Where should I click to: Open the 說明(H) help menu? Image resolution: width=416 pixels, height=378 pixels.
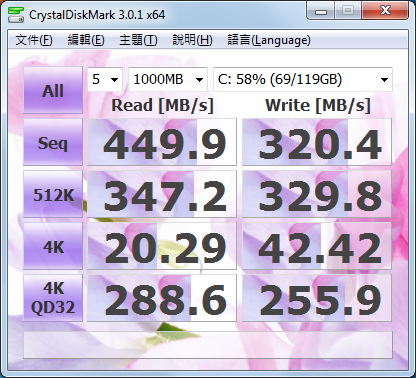click(192, 40)
